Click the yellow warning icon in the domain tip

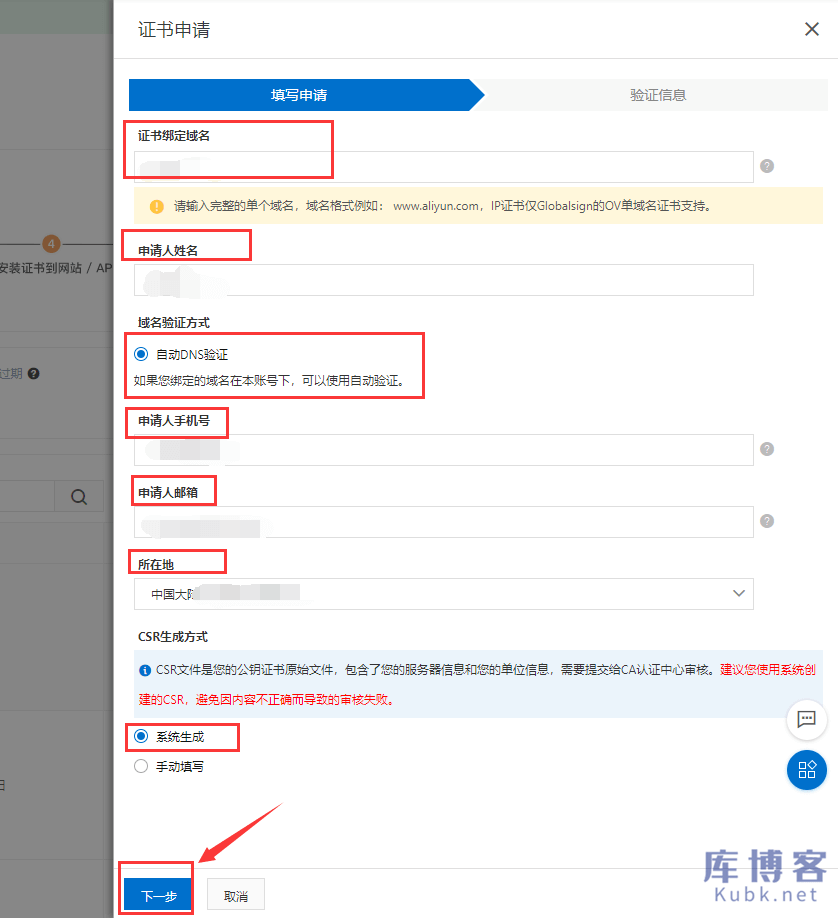tap(157, 205)
